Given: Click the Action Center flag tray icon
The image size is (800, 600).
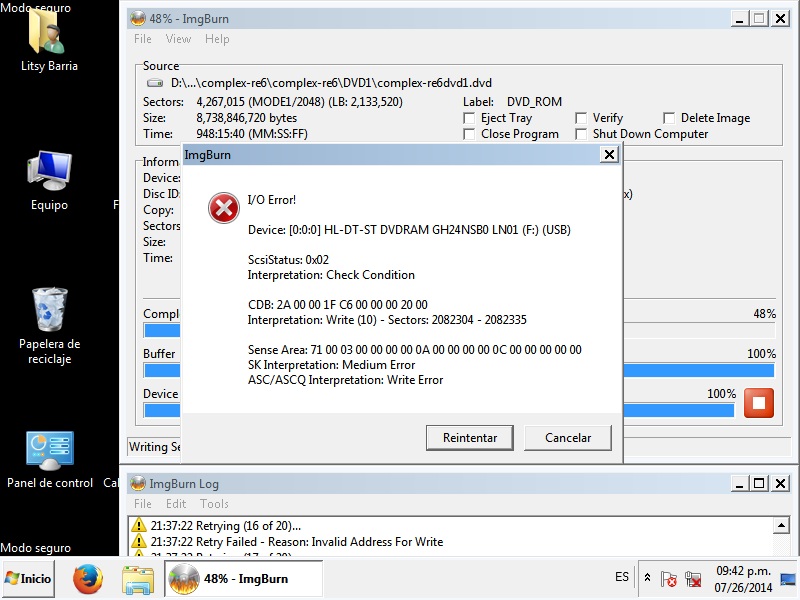Looking at the screenshot, I should 668,579.
